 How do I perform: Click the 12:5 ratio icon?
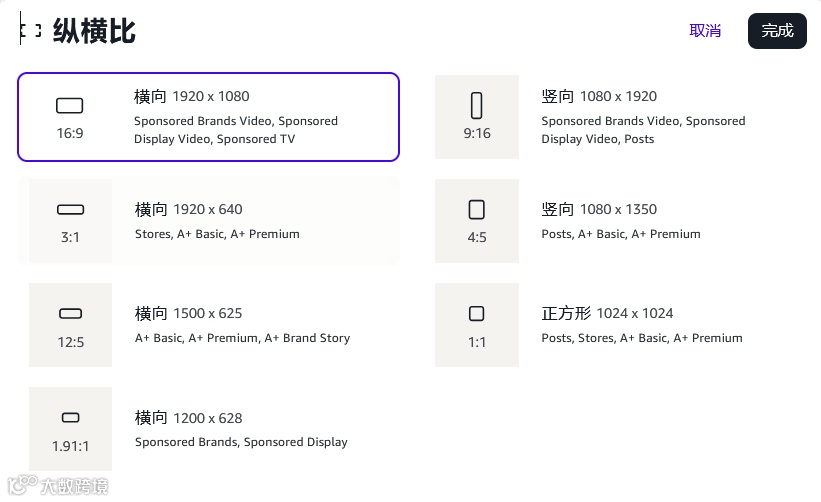(x=70, y=314)
